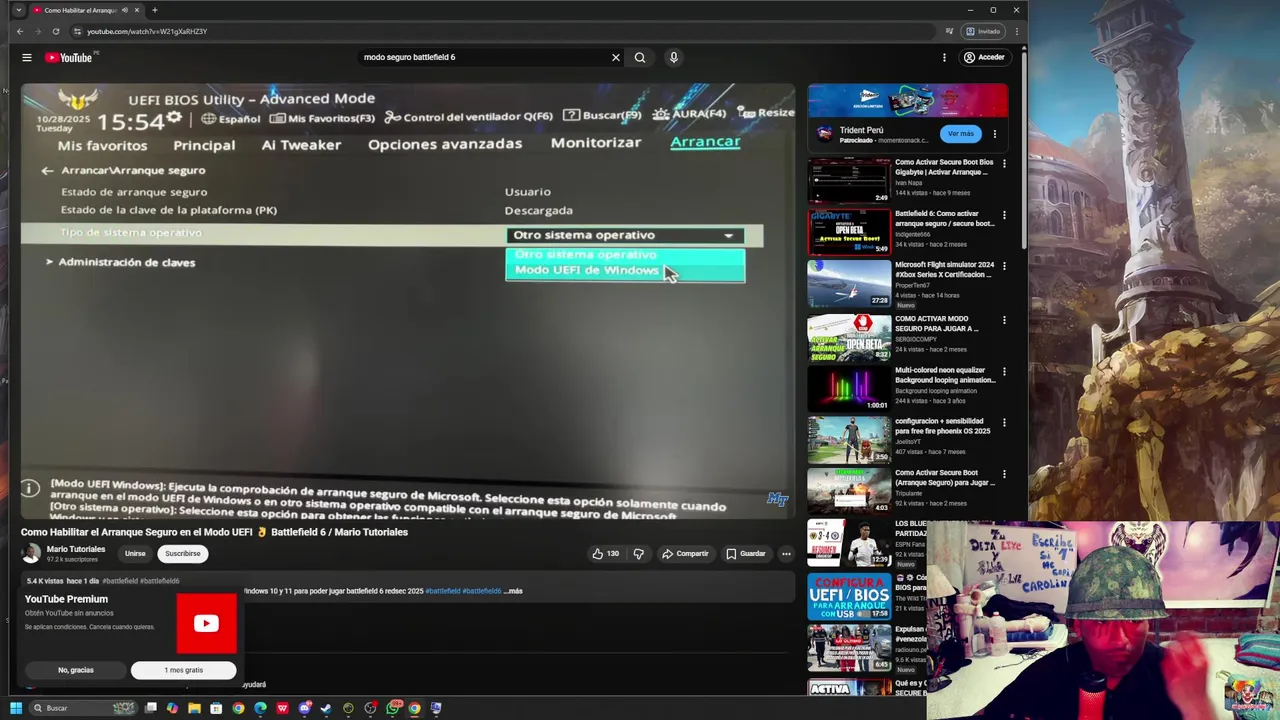Expand description with ...más
Screen dimensions: 1280x720
click(x=513, y=591)
